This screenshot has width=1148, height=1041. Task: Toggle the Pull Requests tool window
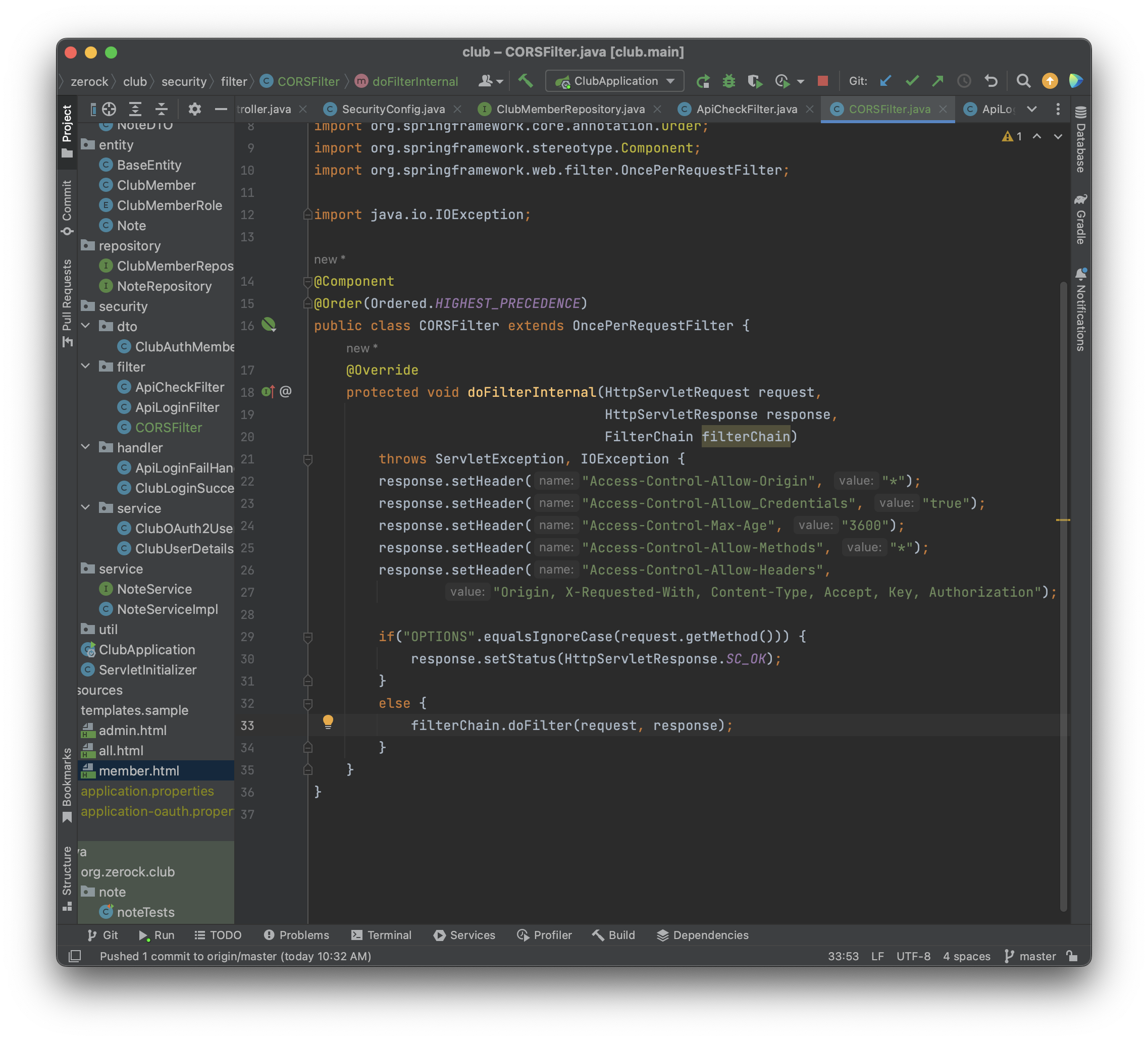tap(67, 303)
